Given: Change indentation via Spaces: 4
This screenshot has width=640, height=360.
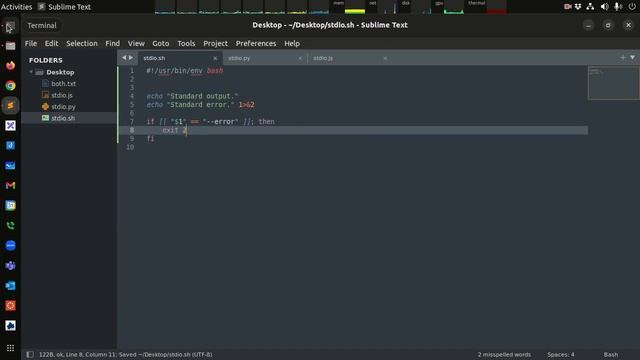Looking at the screenshot, I should coord(560,354).
